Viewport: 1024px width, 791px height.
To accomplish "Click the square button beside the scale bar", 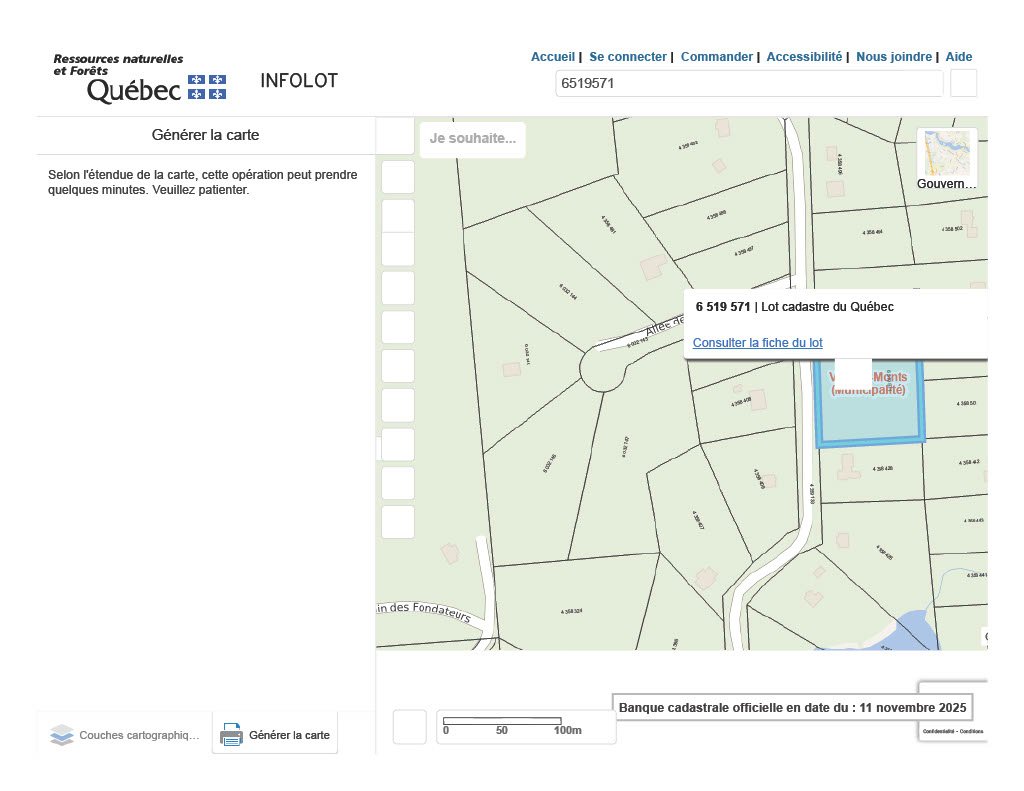I will [409, 727].
